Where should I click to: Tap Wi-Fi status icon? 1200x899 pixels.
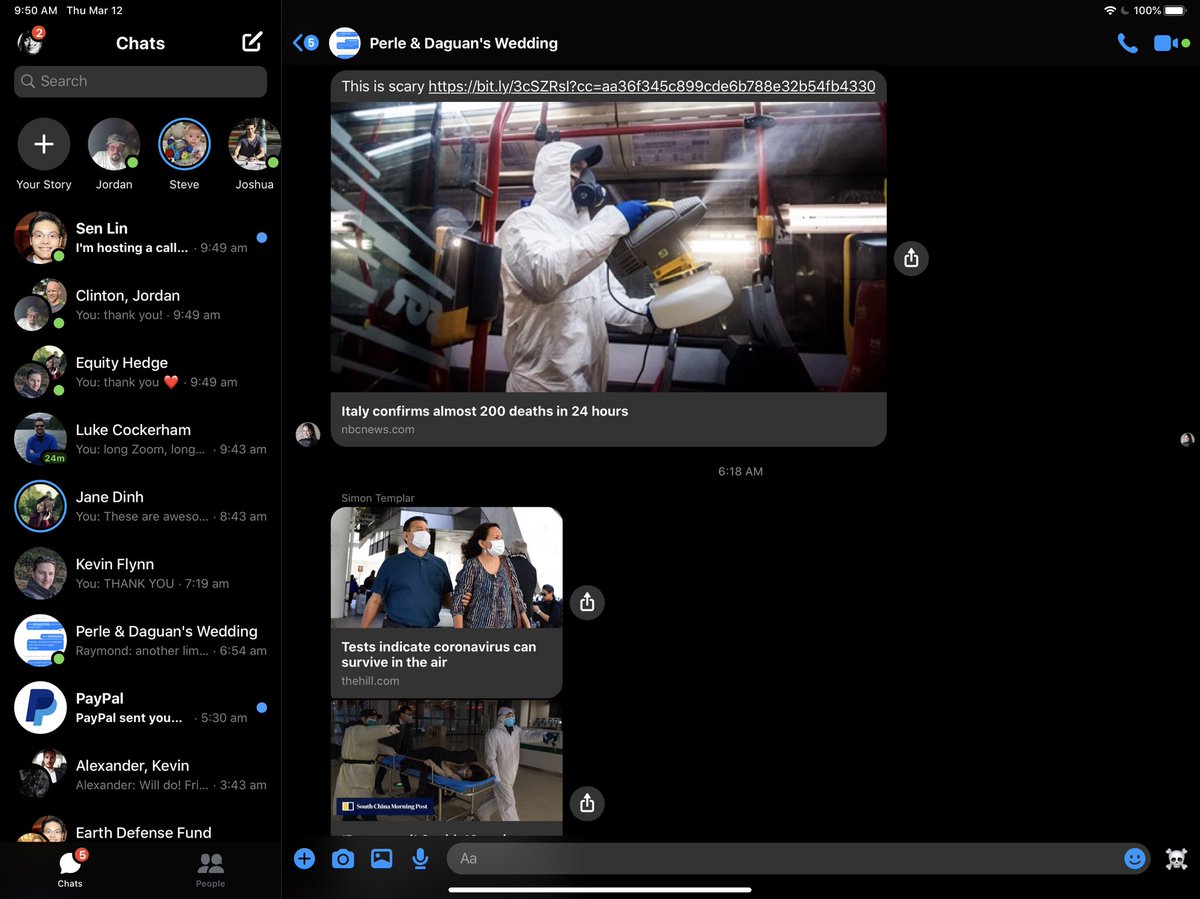(x=1110, y=10)
